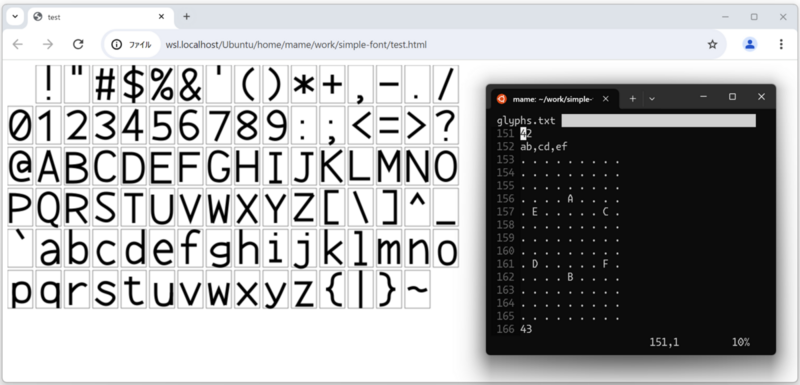The image size is (800, 385).
Task: Click the '#' glyph box
Action: click(x=105, y=84)
